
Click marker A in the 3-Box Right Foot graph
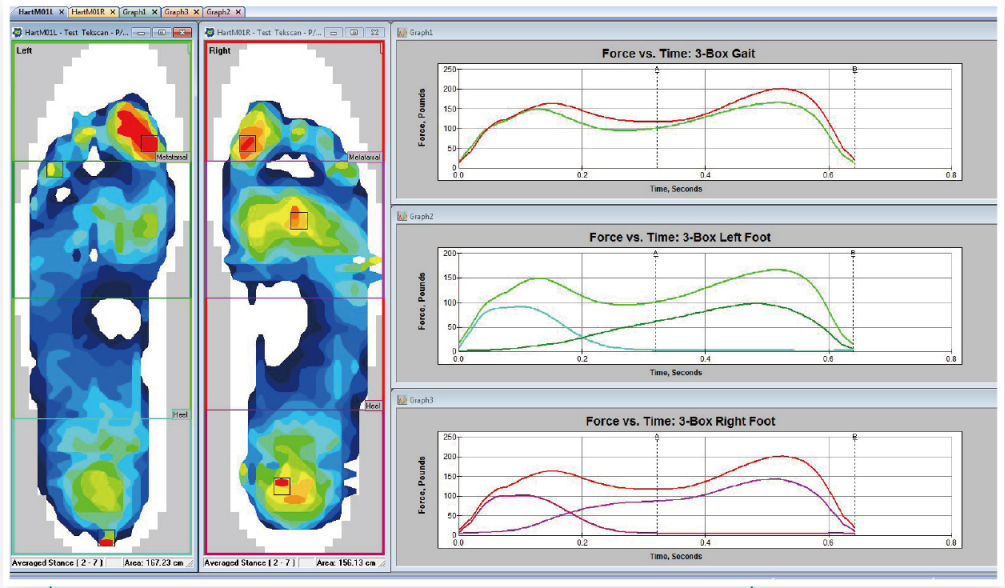point(656,437)
